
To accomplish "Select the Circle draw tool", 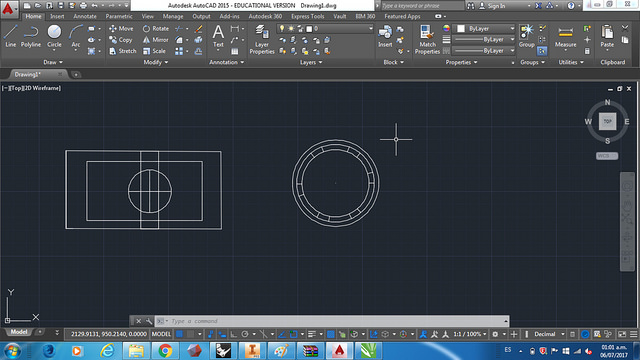I will click(x=54, y=36).
